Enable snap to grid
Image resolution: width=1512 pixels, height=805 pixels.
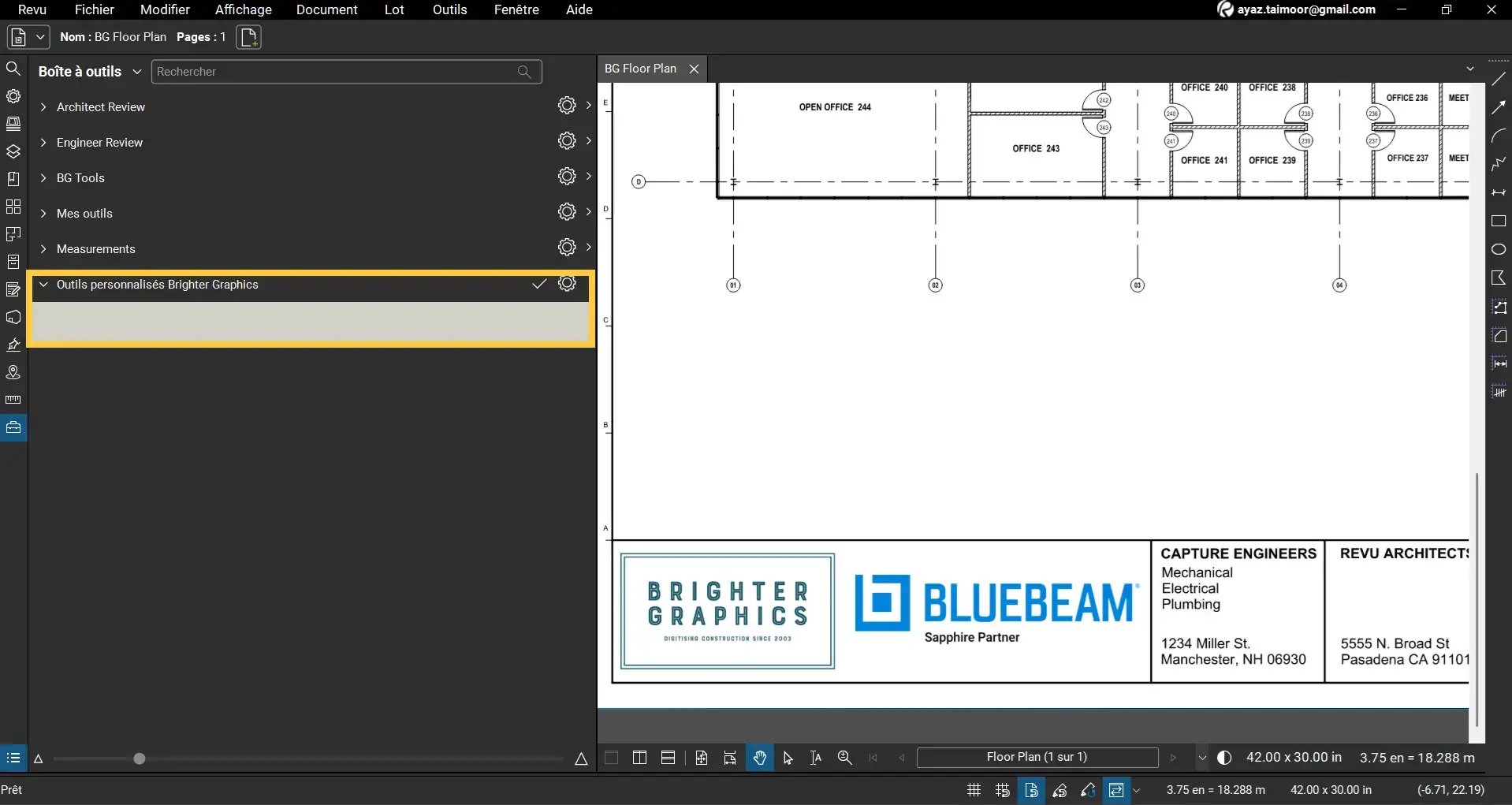click(x=1002, y=790)
